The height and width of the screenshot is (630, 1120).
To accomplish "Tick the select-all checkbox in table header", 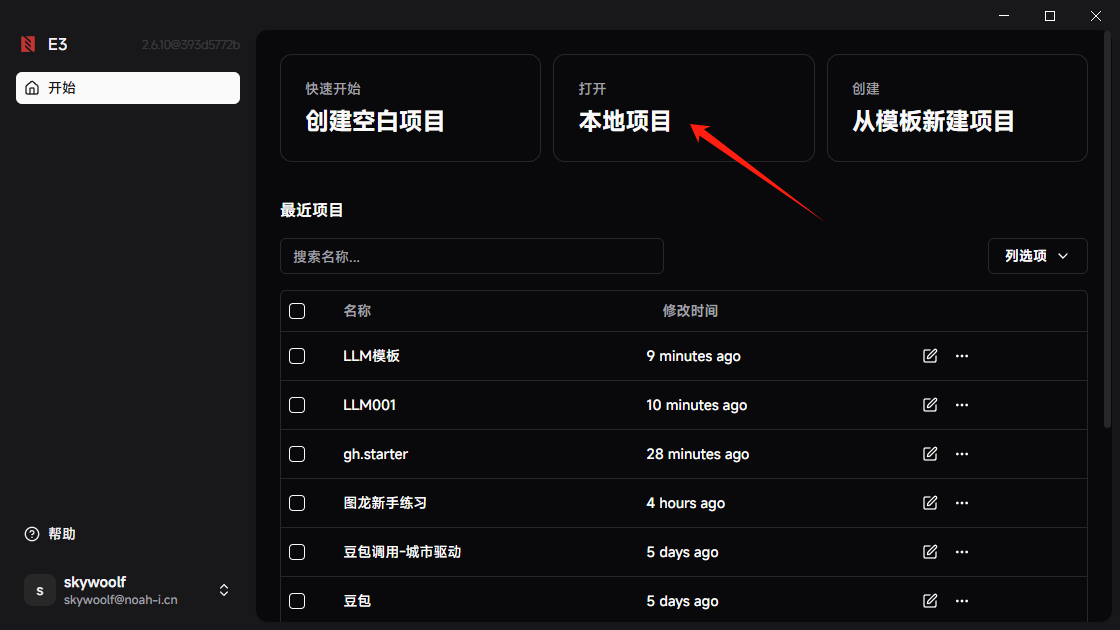I will tap(297, 311).
